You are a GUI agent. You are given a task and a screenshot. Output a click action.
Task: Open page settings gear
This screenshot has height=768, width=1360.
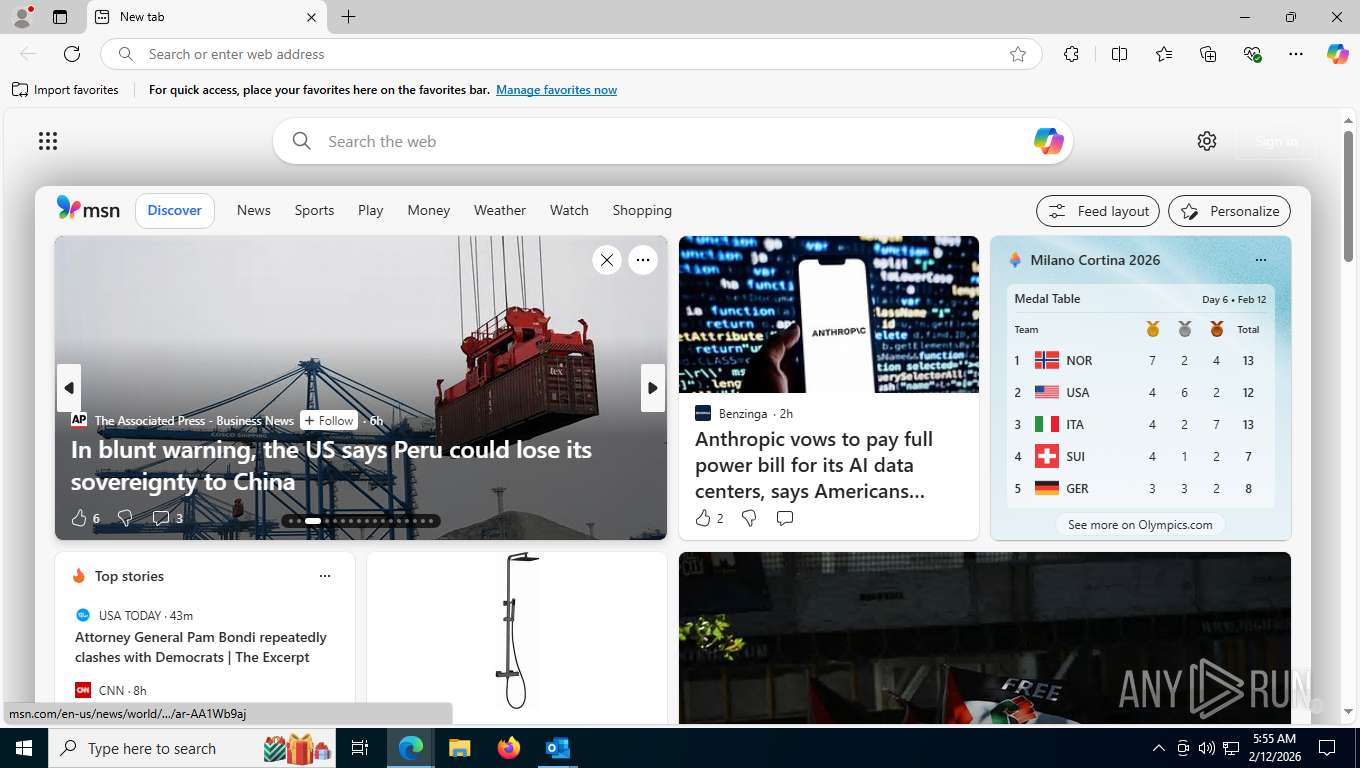1207,141
